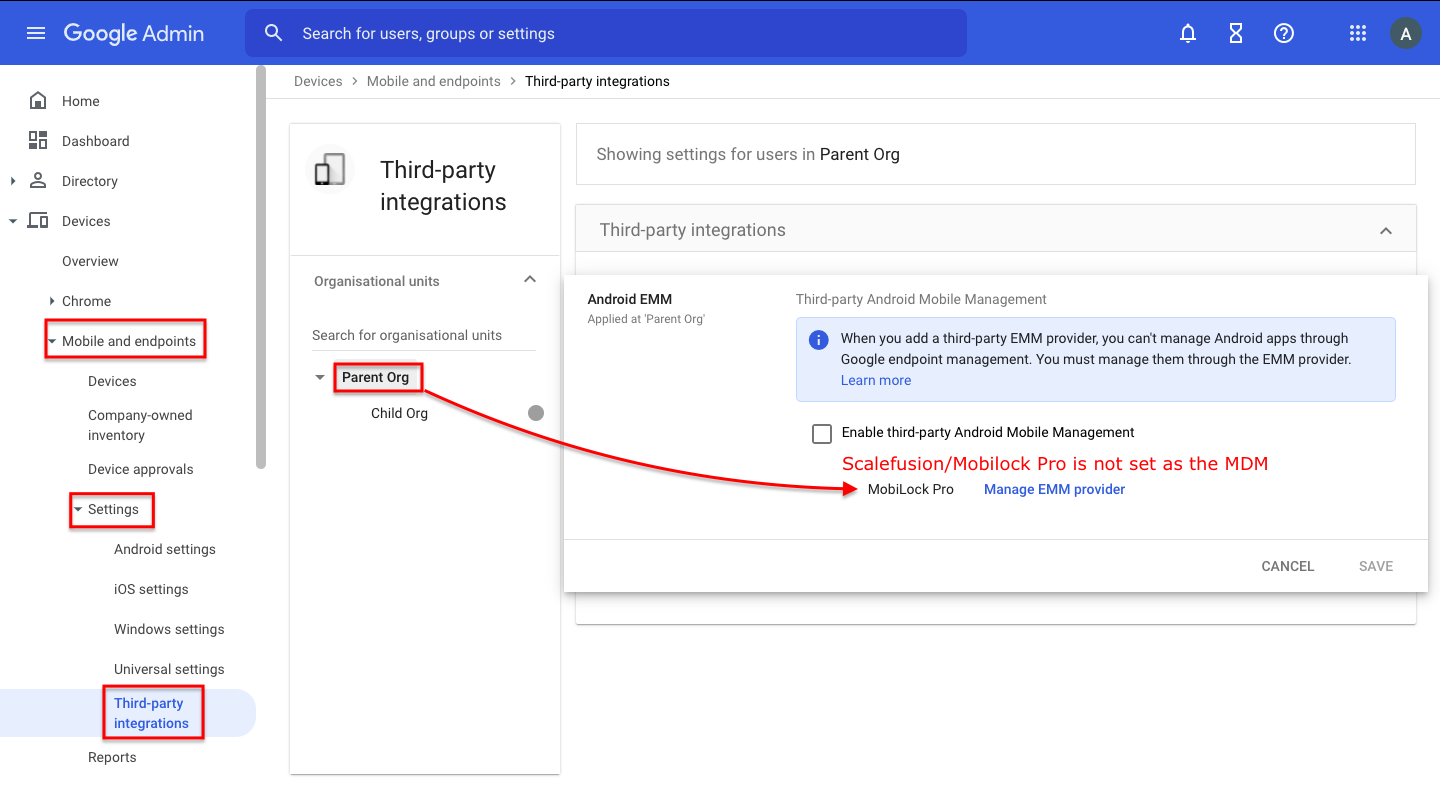The image size is (1440, 790).
Task: Click the CANCEL button
Action: [x=1288, y=566]
